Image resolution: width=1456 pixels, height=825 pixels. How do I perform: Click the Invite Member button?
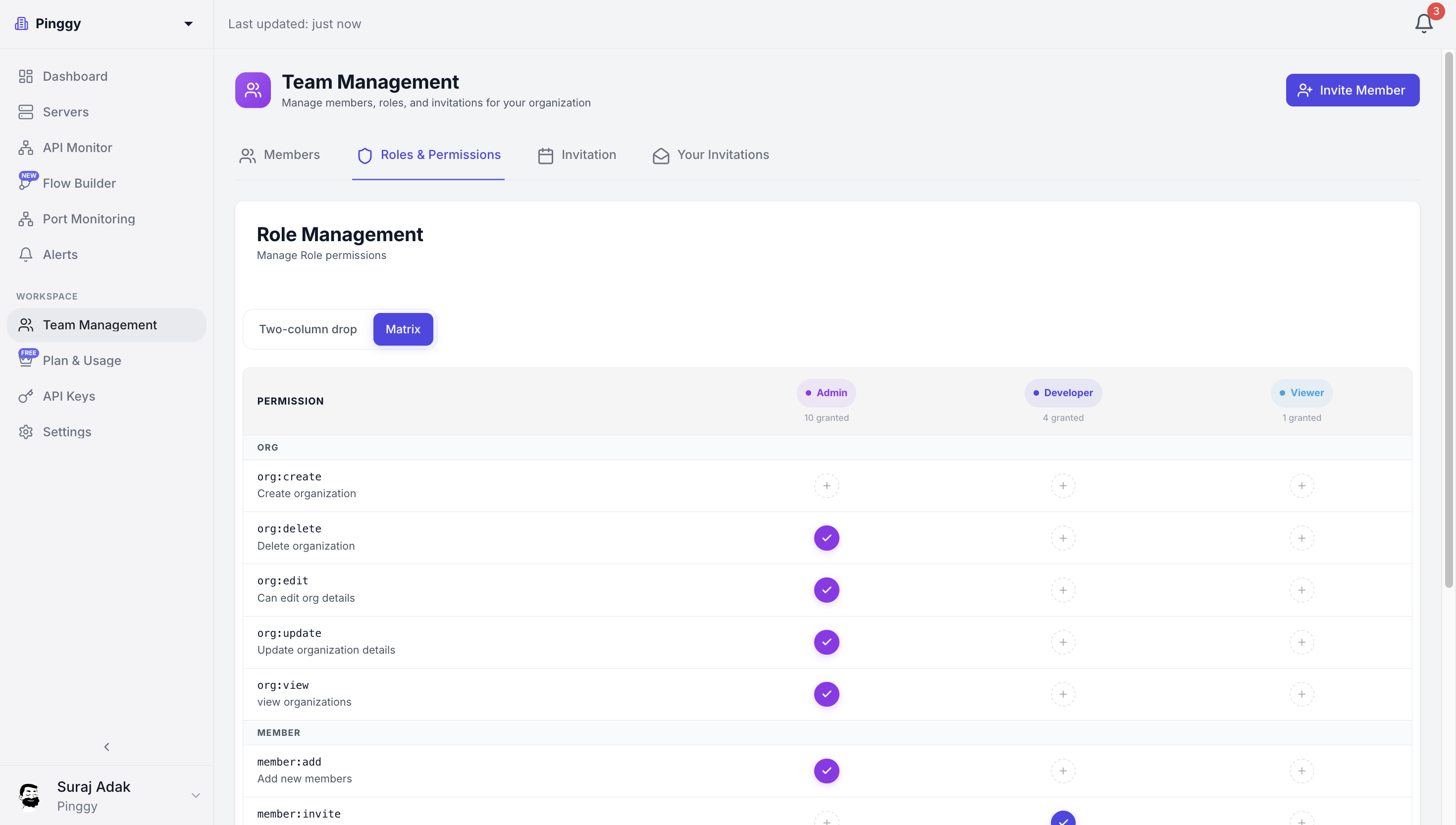tap(1352, 90)
